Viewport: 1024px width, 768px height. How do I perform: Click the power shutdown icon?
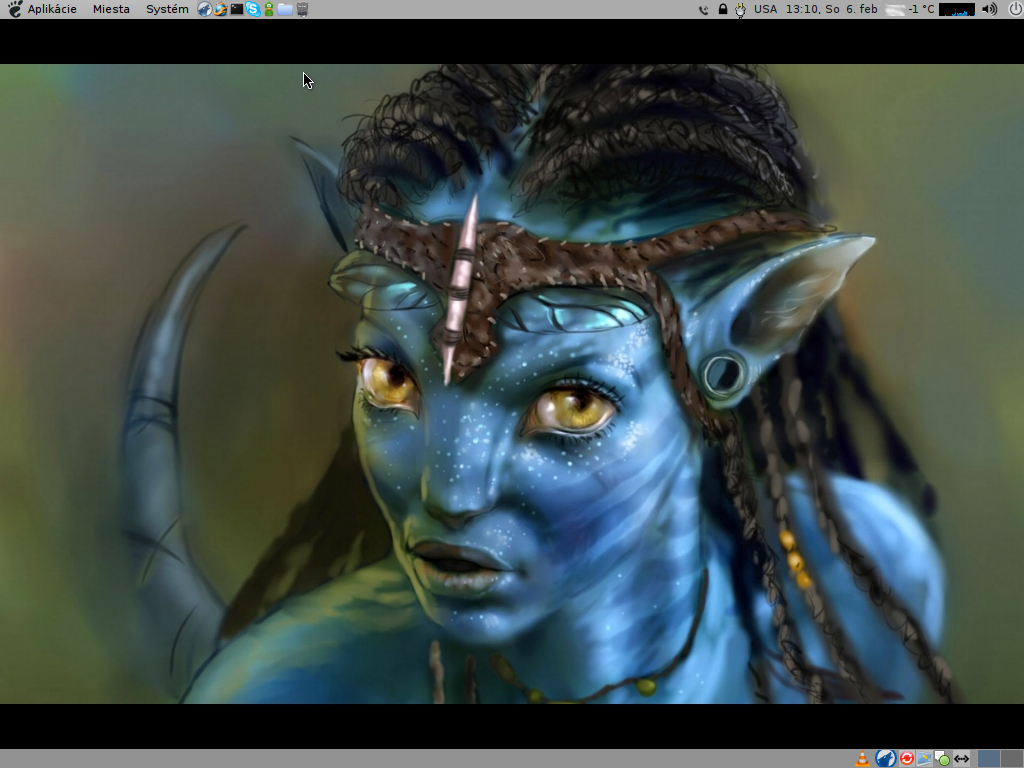click(1014, 9)
